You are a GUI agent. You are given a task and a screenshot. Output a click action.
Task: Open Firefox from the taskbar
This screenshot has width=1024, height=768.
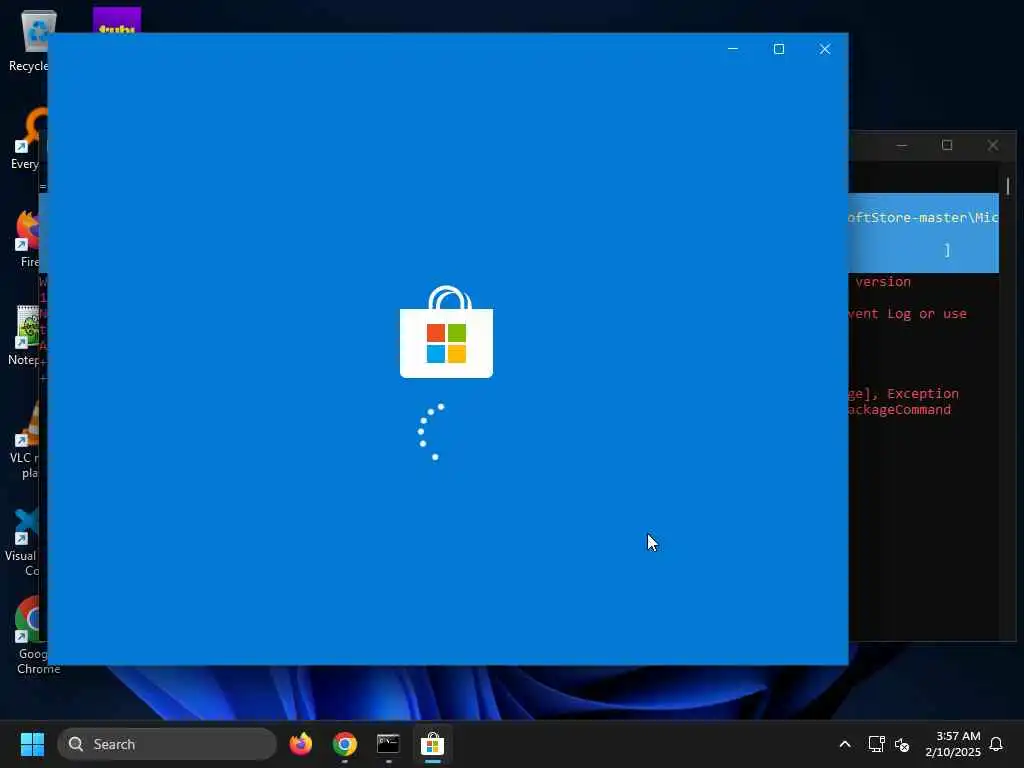301,744
